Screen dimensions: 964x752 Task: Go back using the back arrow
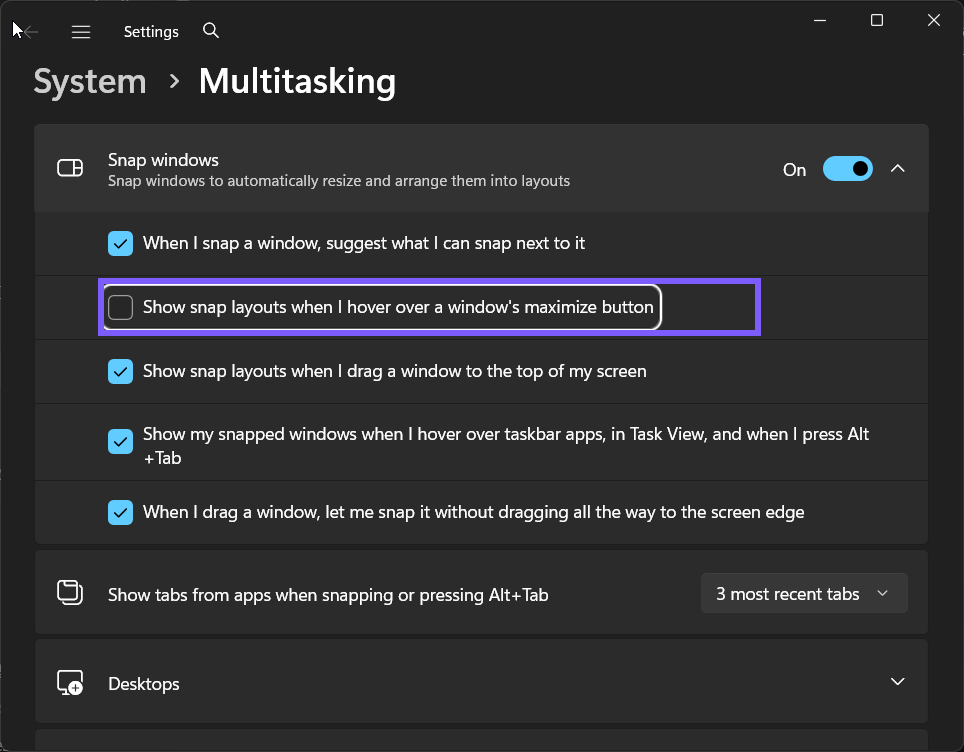(x=29, y=31)
